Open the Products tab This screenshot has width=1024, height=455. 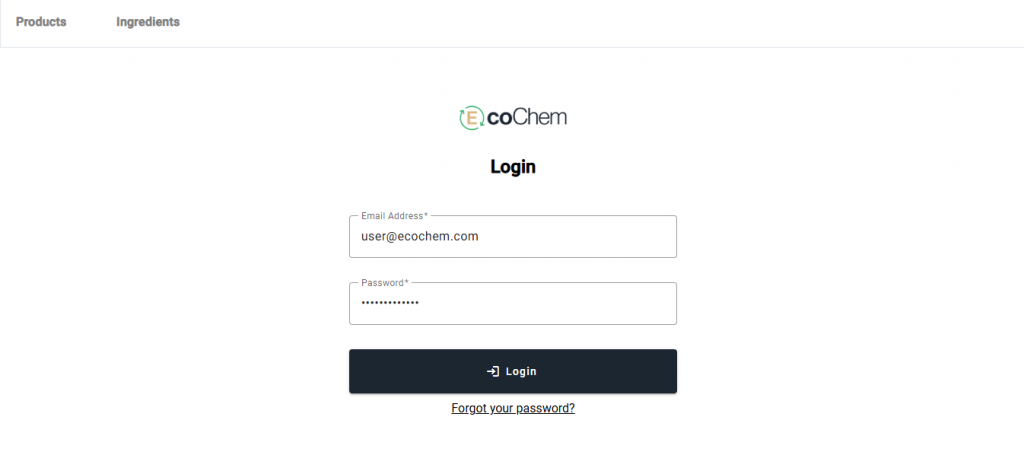click(x=41, y=22)
